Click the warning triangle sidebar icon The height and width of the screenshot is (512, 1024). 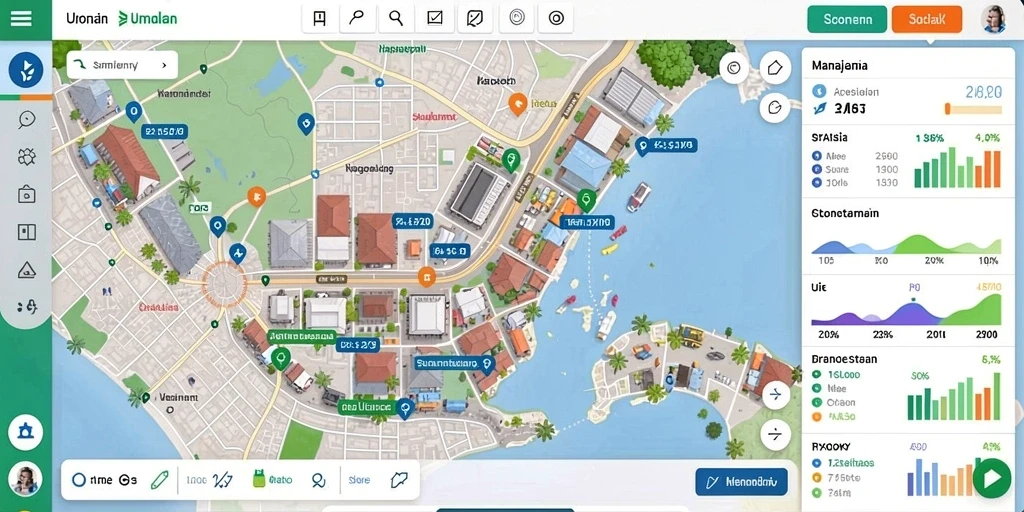coord(26,269)
